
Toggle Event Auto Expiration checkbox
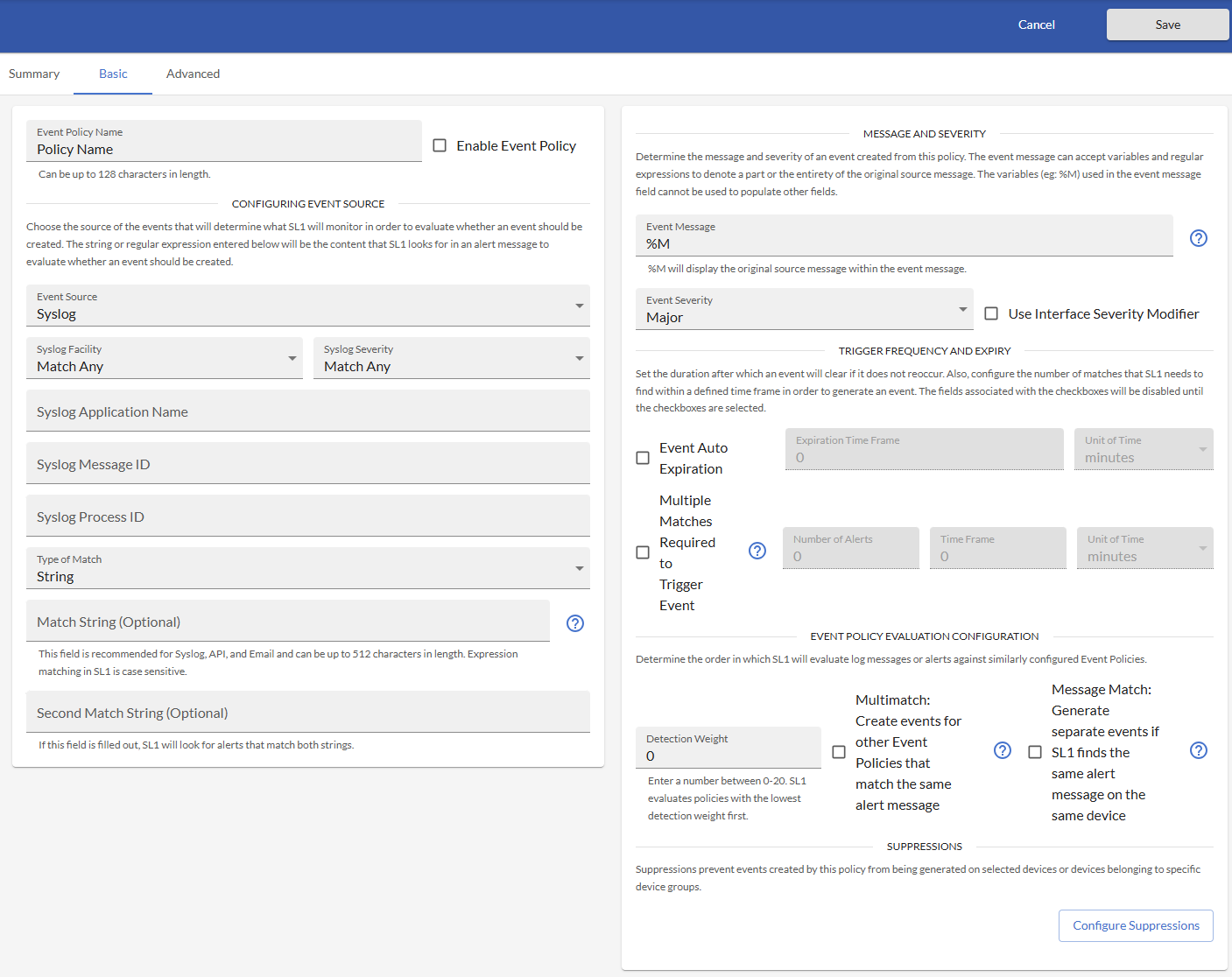point(643,458)
